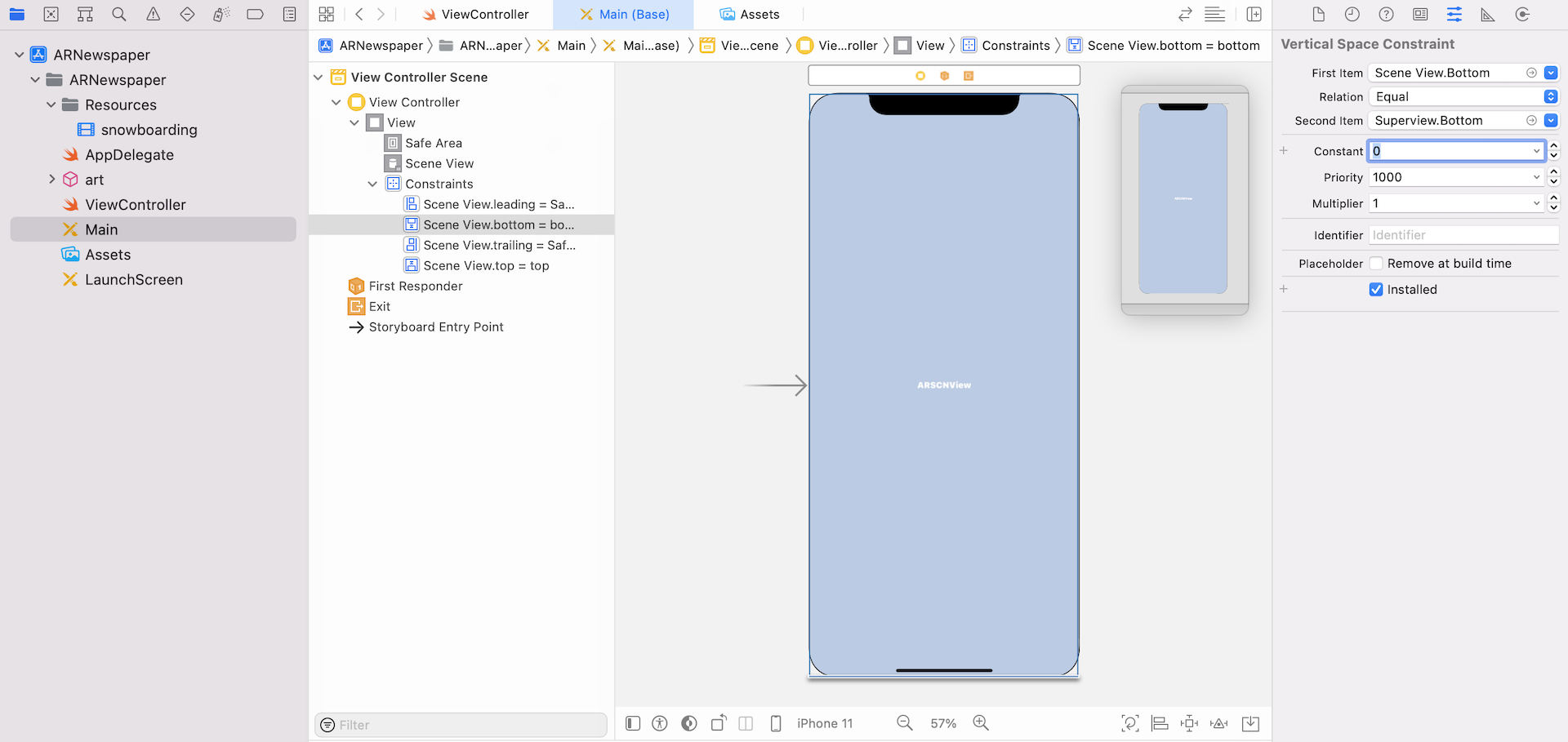Screen dimensions: 1568x742
Task: Toggle the document outline sidebar button
Action: 633,723
